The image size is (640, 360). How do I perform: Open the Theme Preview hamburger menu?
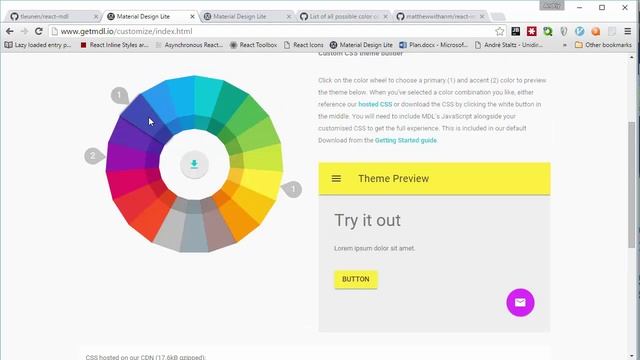[x=336, y=178]
